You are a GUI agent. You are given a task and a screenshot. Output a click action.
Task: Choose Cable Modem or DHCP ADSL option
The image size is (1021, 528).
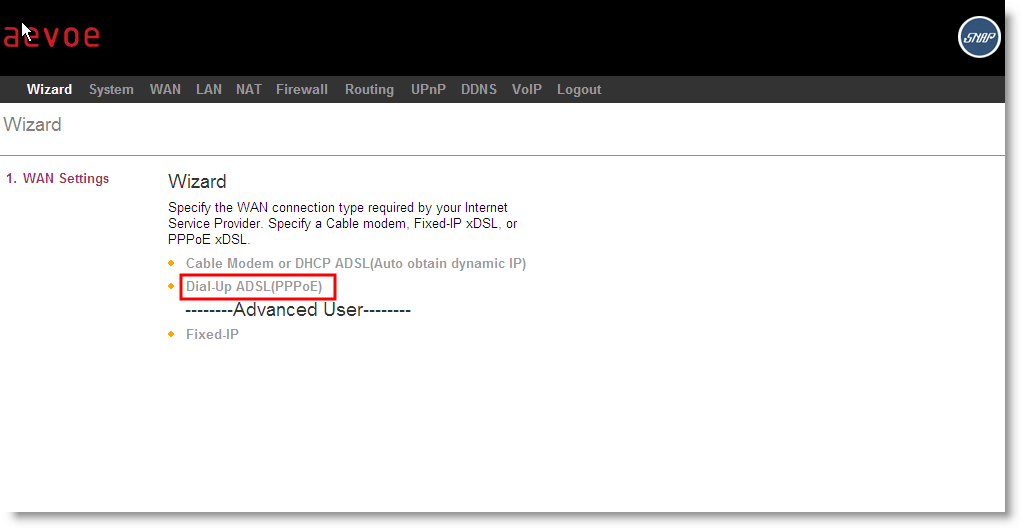pyautogui.click(x=356, y=264)
